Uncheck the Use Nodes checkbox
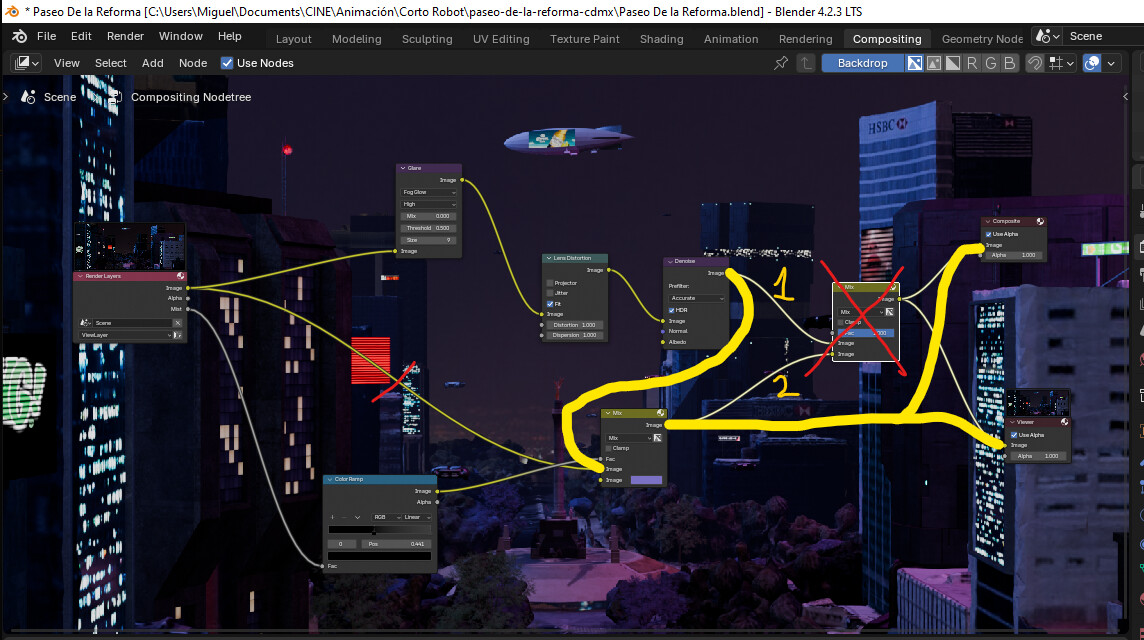Screen dimensions: 1144x640 click(x=227, y=63)
